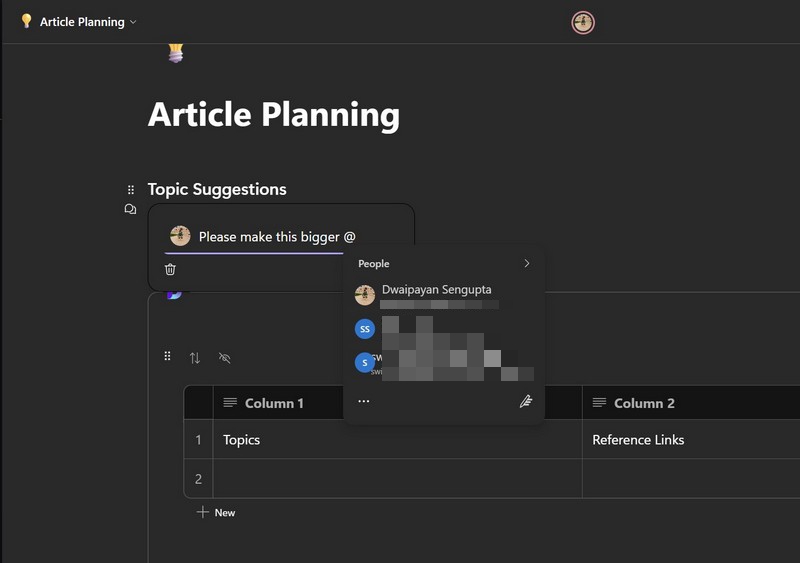Select the SS avatar person suggestion
This screenshot has height=563, width=800.
pyautogui.click(x=444, y=329)
